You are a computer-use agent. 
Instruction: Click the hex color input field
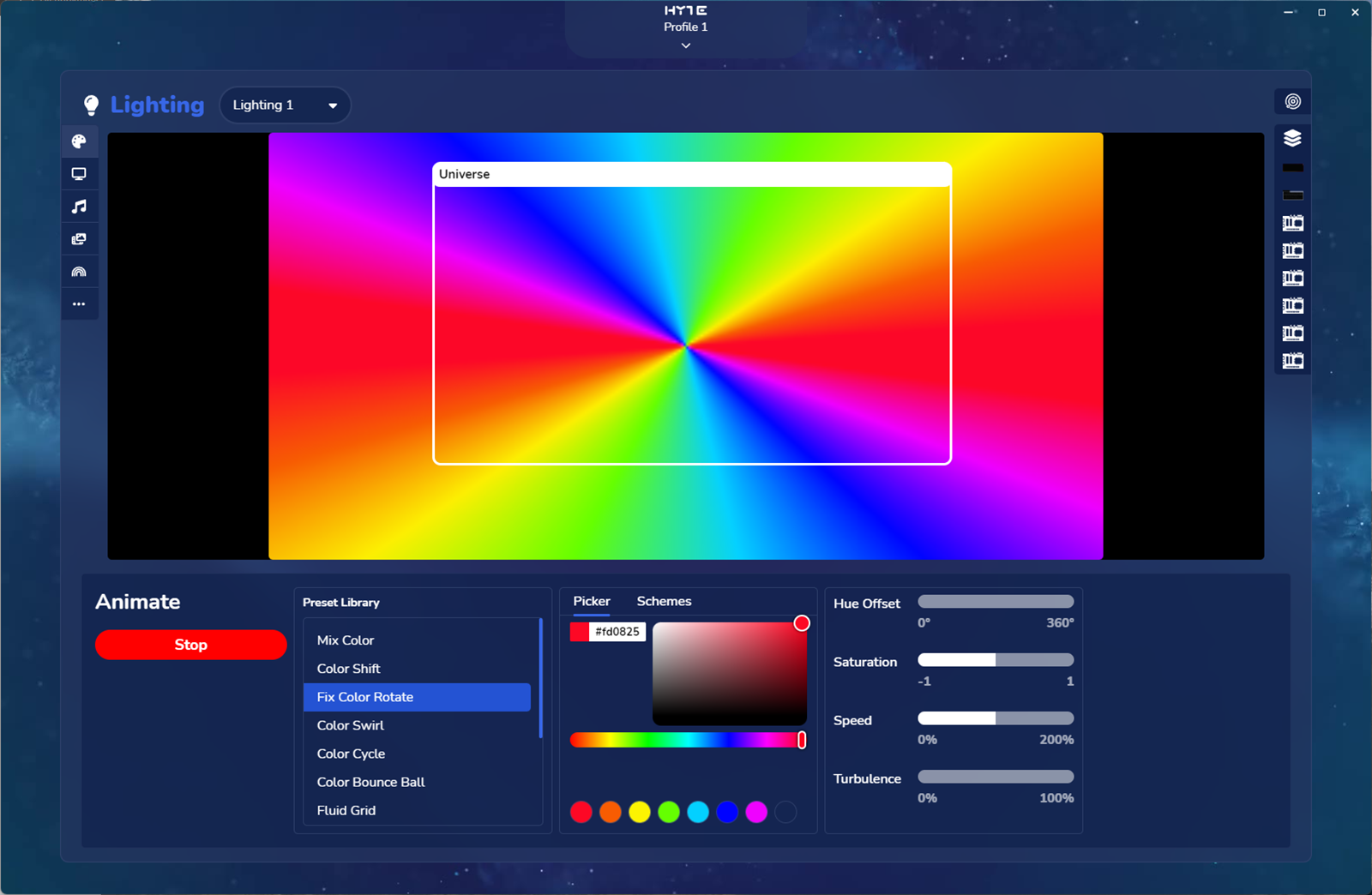click(617, 632)
